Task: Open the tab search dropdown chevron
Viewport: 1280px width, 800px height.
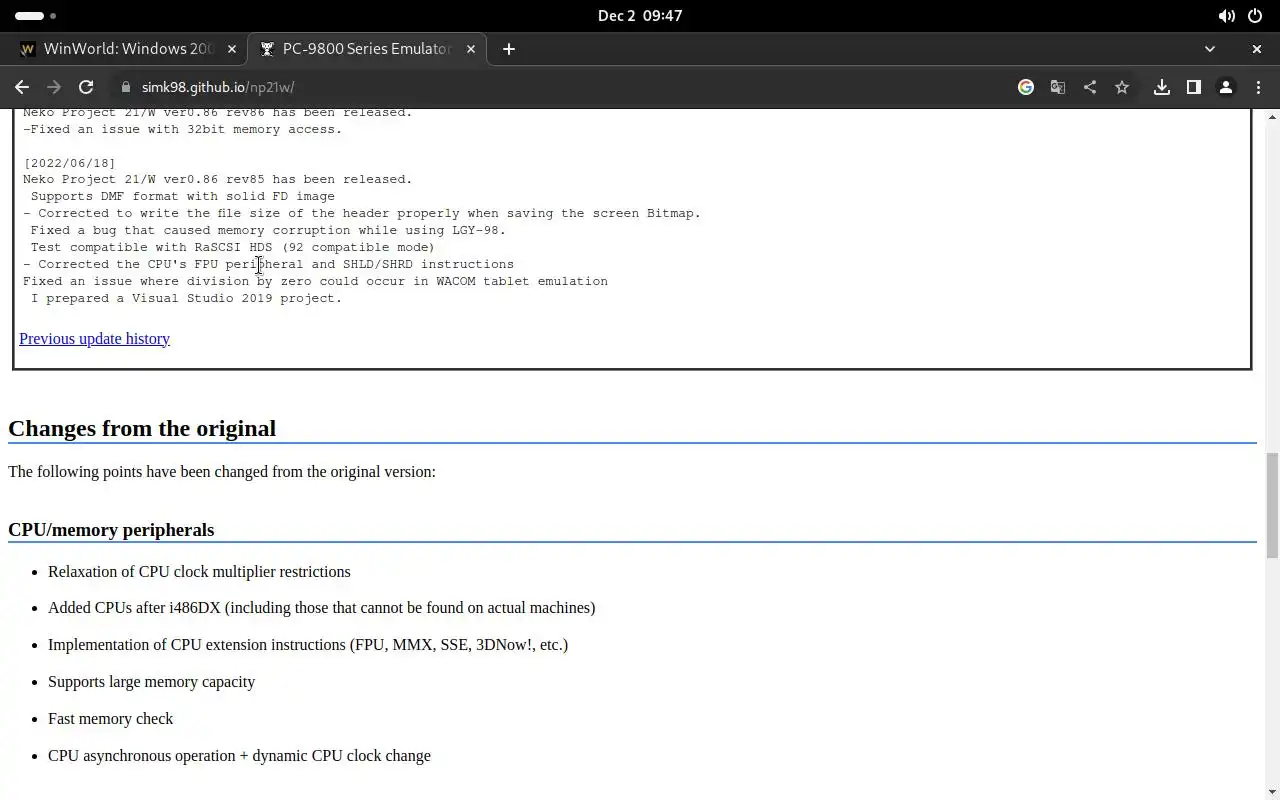Action: pyautogui.click(x=1210, y=49)
